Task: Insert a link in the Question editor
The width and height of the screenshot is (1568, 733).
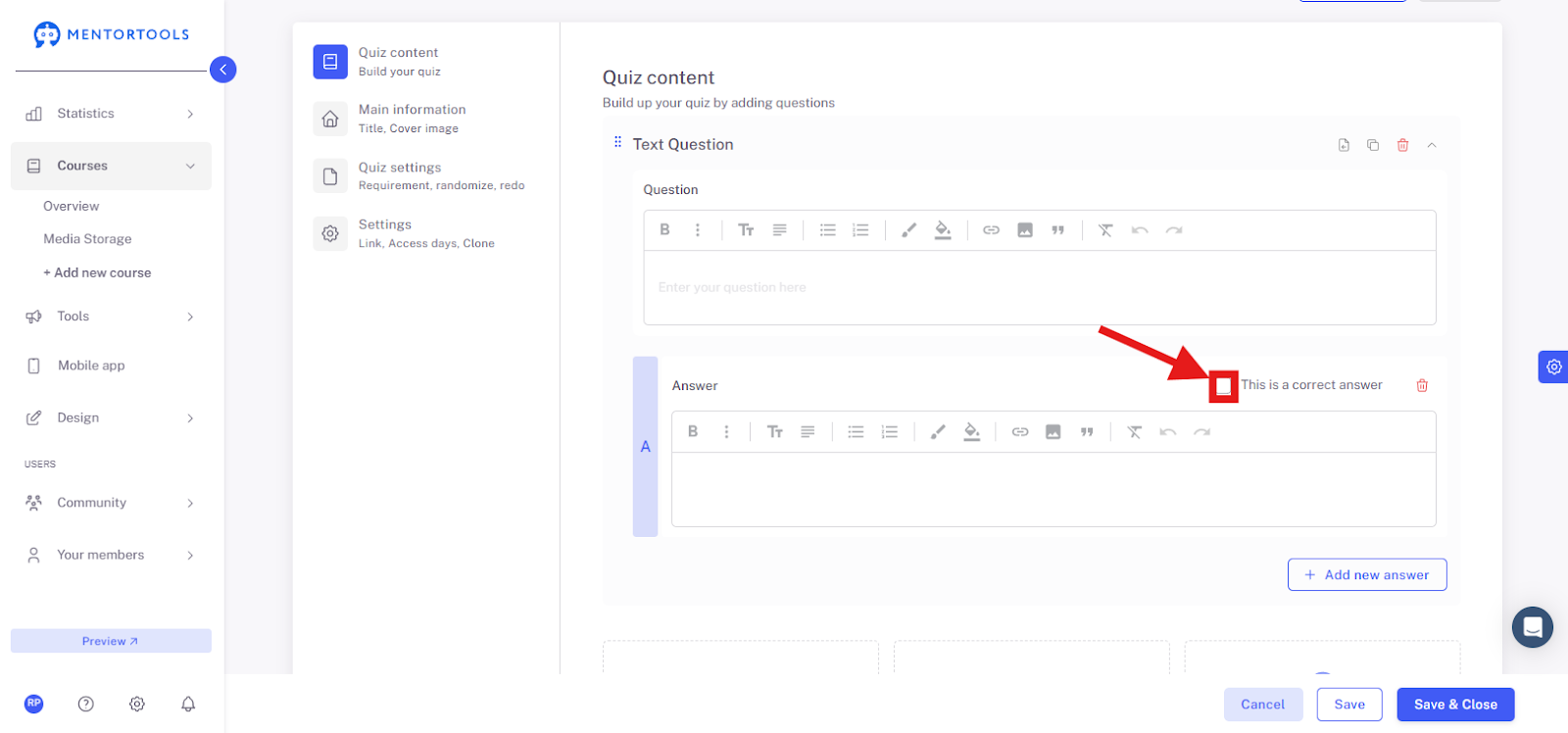Action: 992,230
